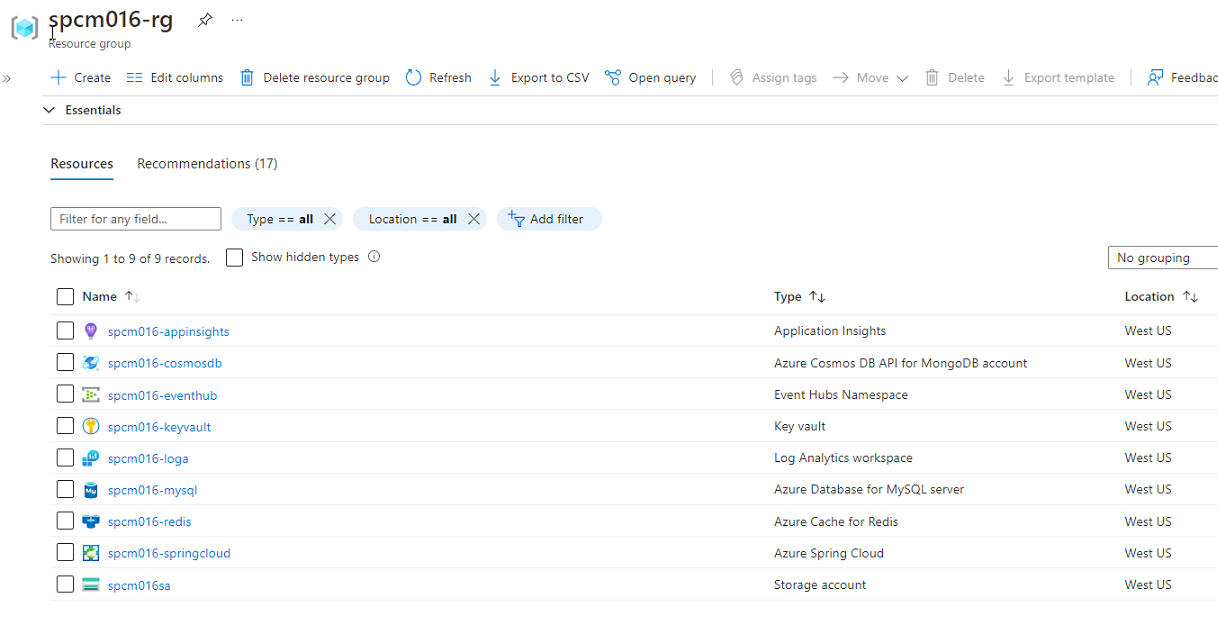This screenshot has height=624, width=1218.
Task: Open spcm016-springcloud resource
Action: (x=169, y=554)
